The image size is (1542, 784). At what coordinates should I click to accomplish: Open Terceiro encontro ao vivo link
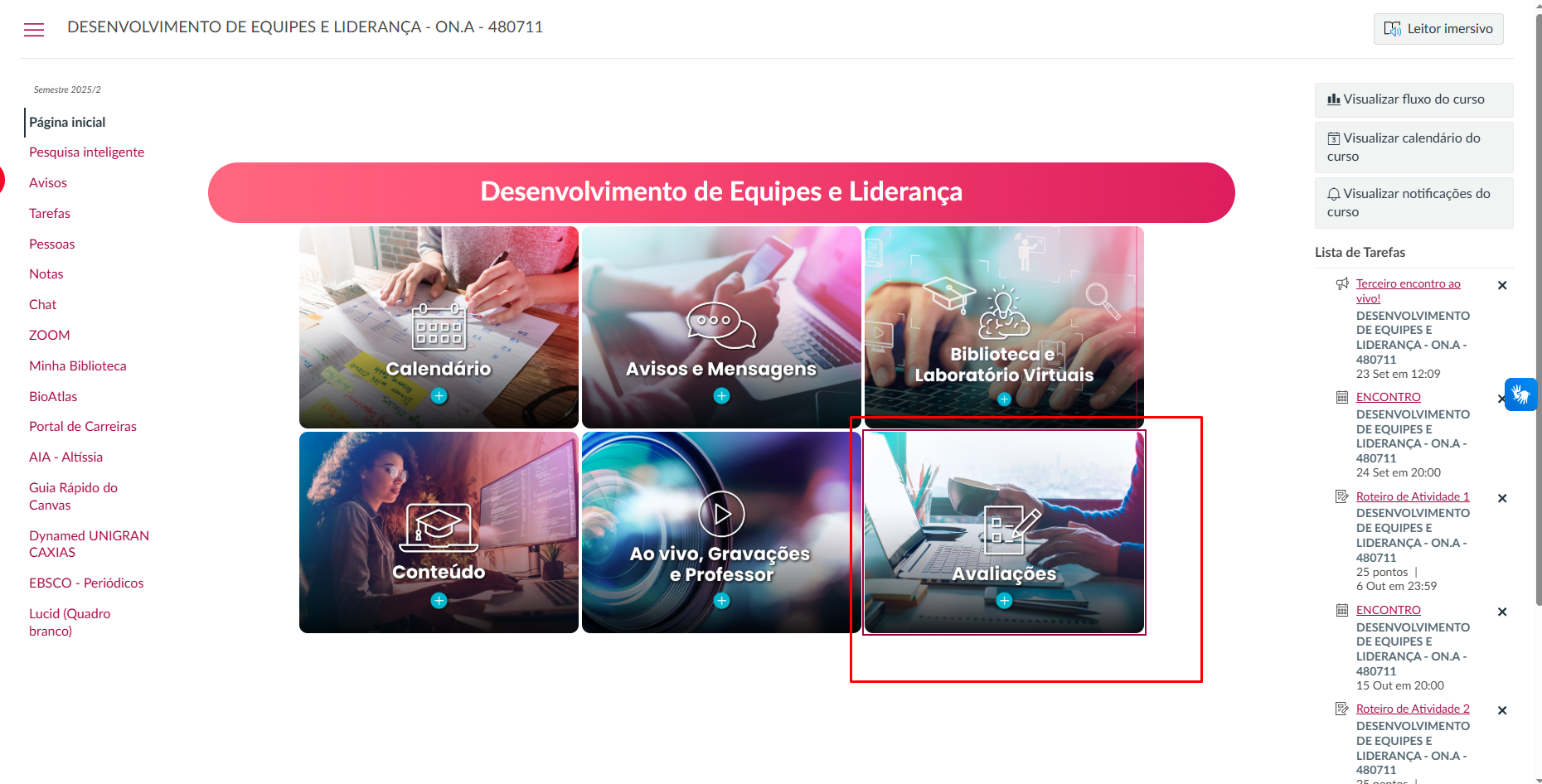point(1408,291)
